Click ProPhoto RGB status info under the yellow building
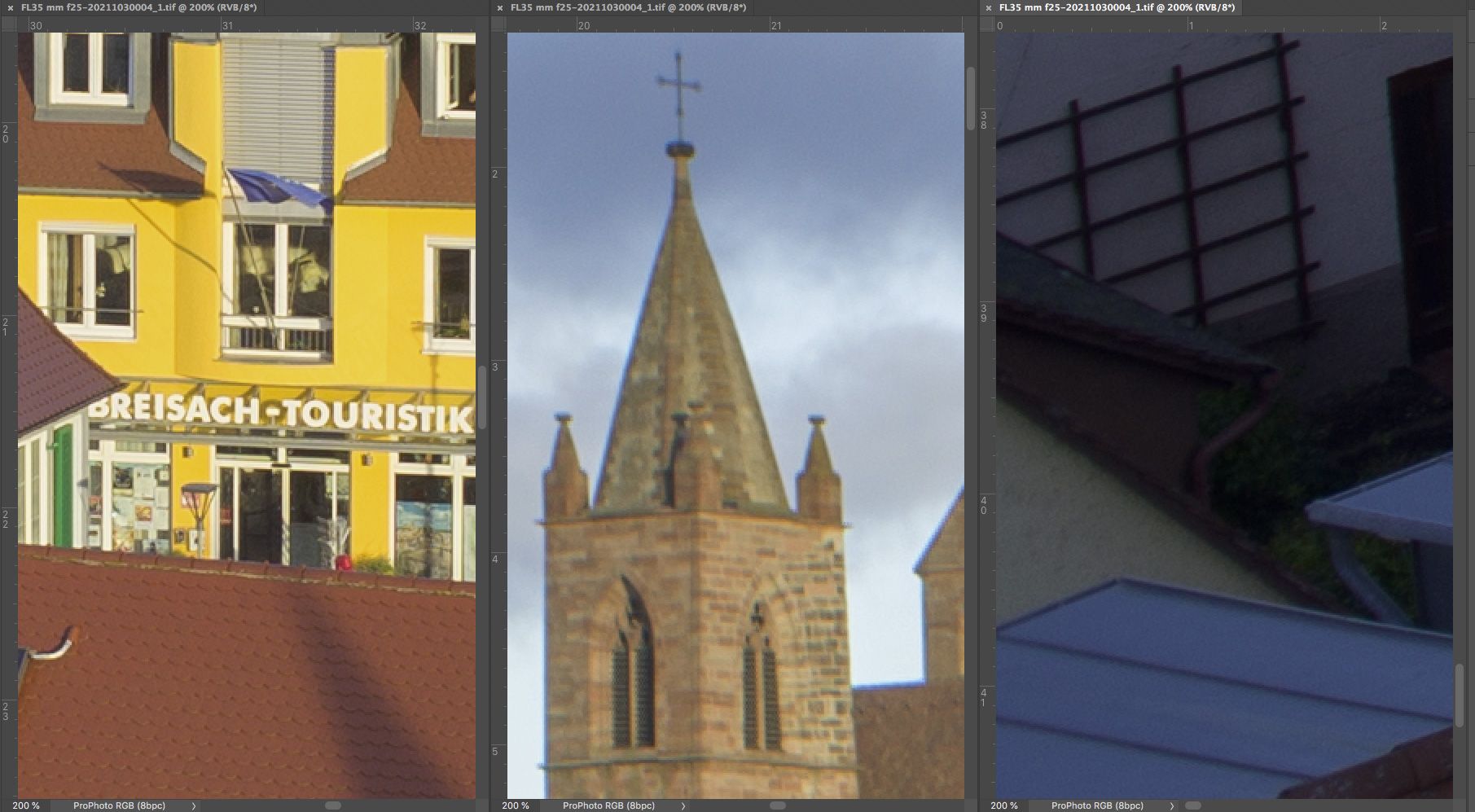This screenshot has width=1475, height=812. point(119,805)
